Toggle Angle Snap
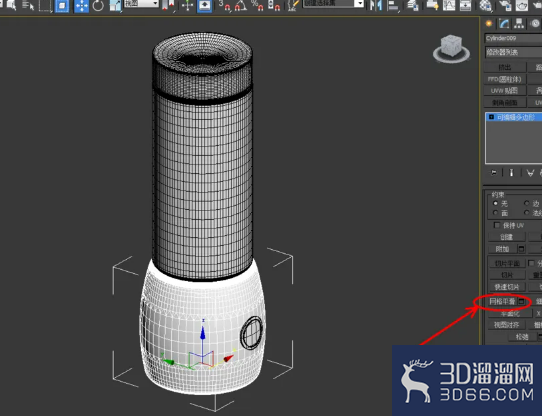 click(241, 5)
